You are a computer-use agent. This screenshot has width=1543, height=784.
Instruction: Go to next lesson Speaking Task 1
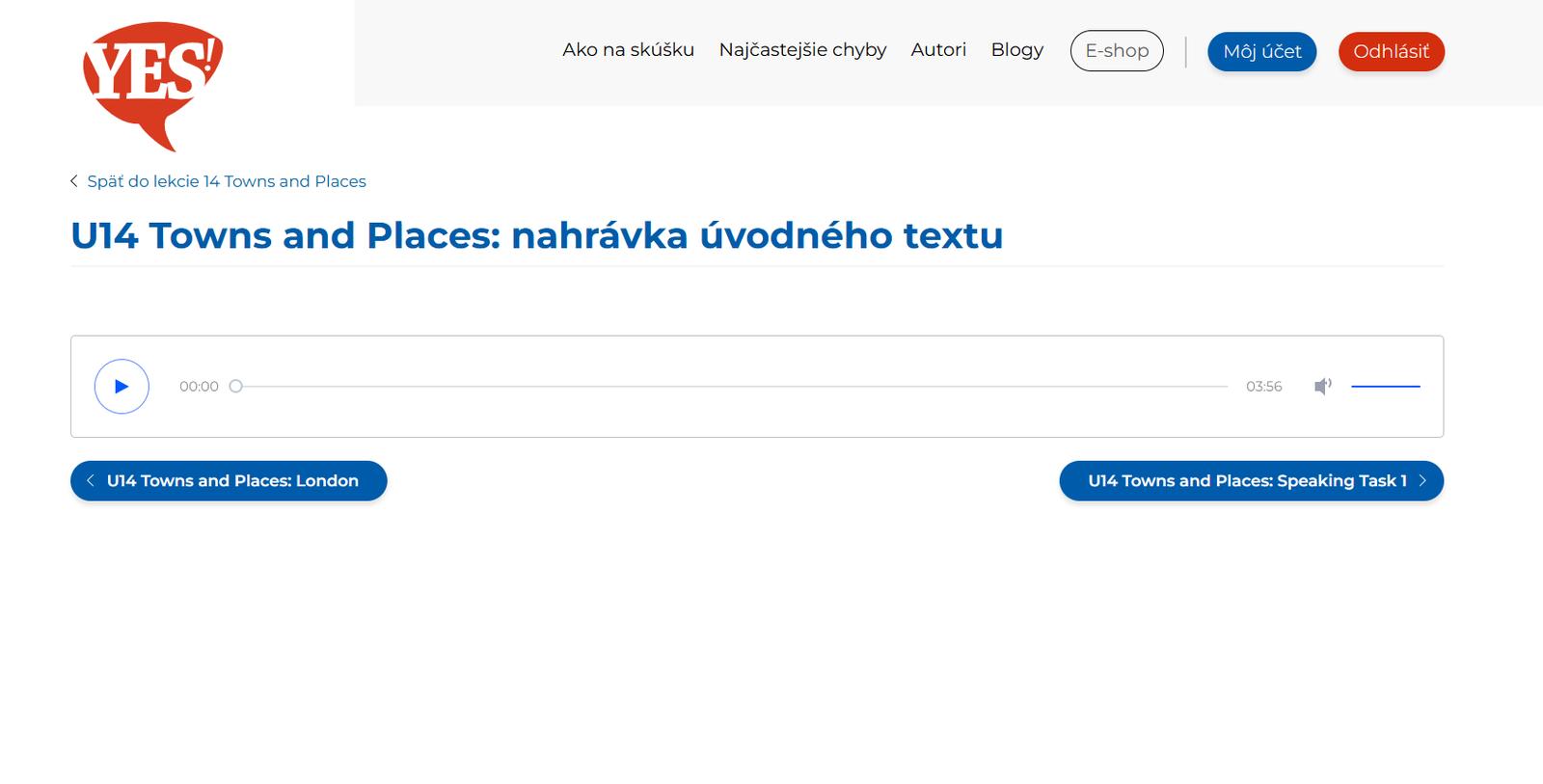1246,481
